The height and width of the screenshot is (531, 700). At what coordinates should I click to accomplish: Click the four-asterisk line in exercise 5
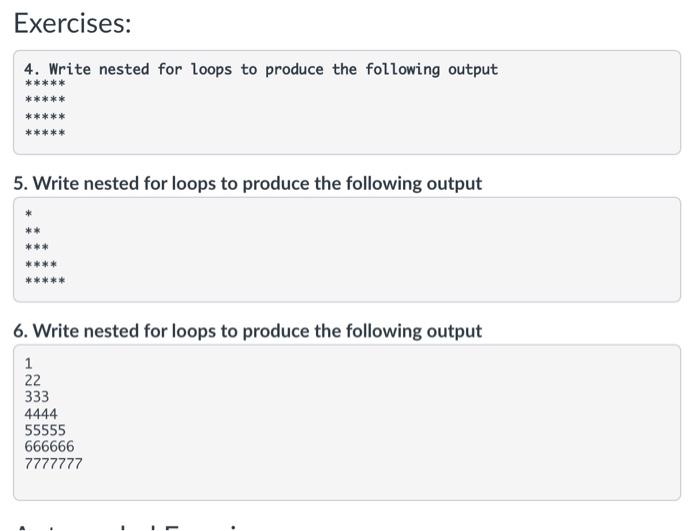(41, 265)
